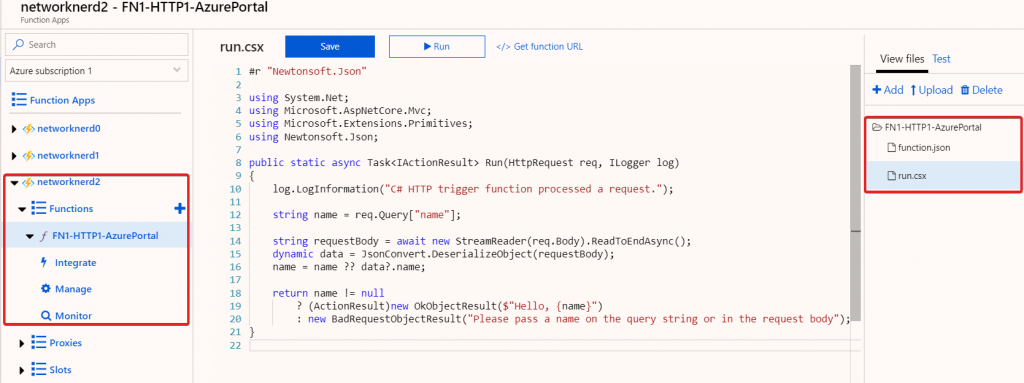Screen dimensions: 1024x383
Task: Click the Add plus icon in files panel
Action: (876, 90)
